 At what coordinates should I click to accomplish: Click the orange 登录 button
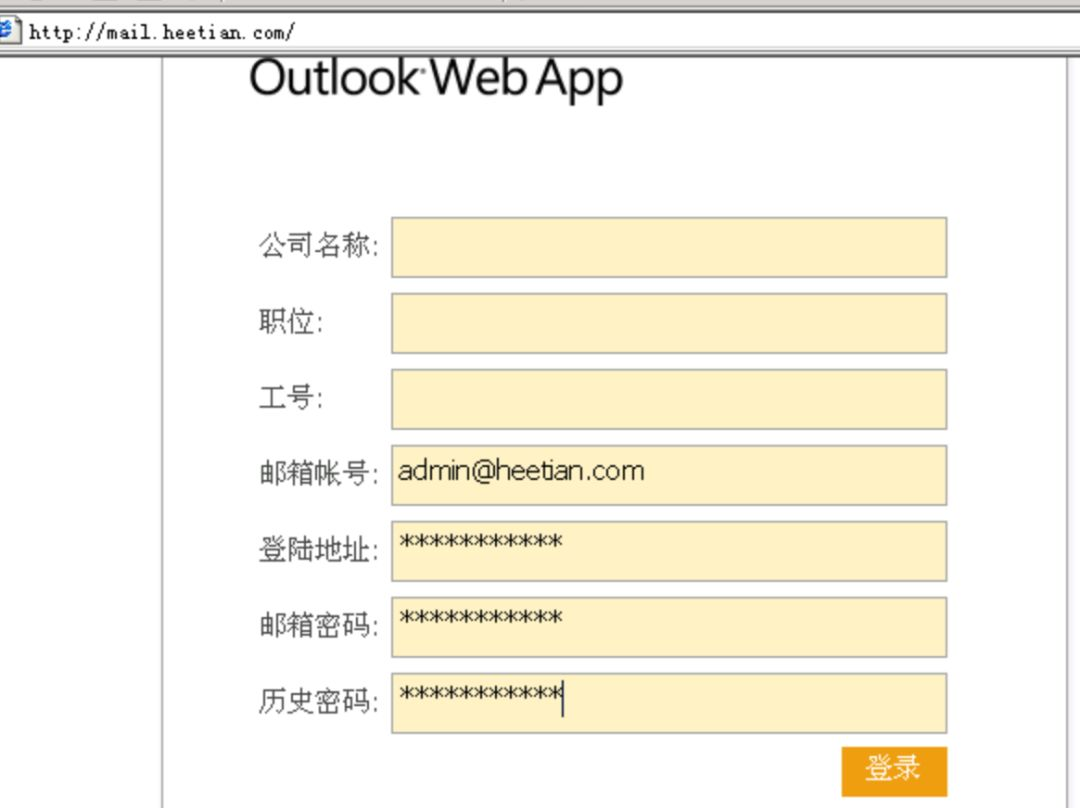pos(894,771)
